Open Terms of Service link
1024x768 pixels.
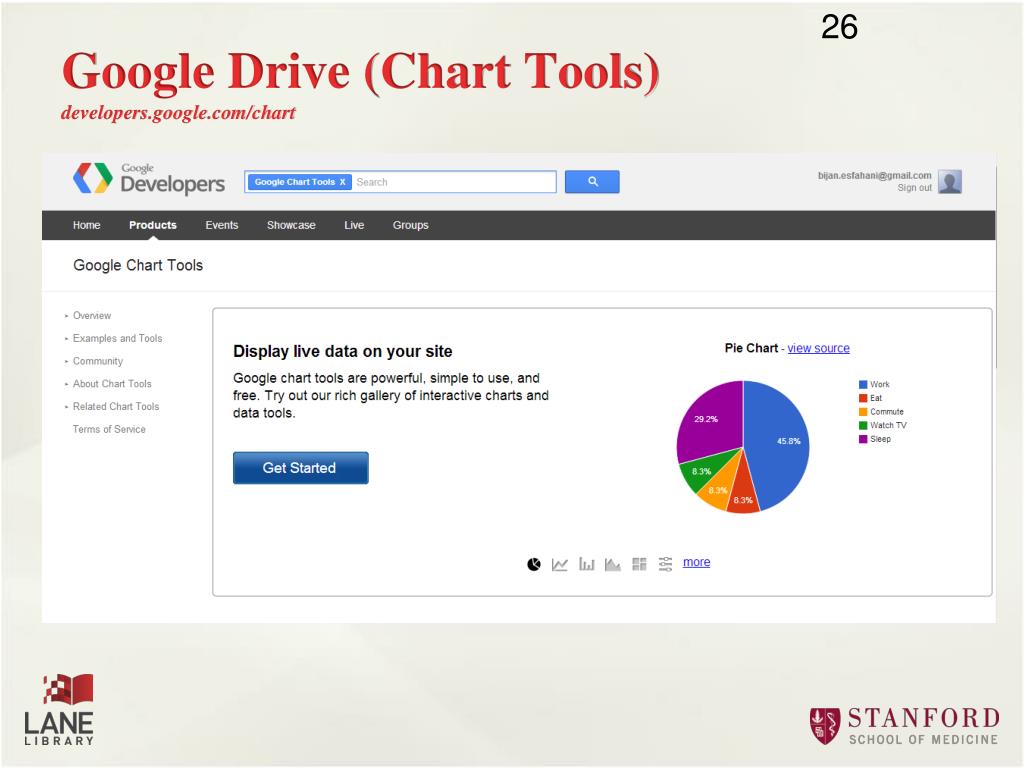109,429
